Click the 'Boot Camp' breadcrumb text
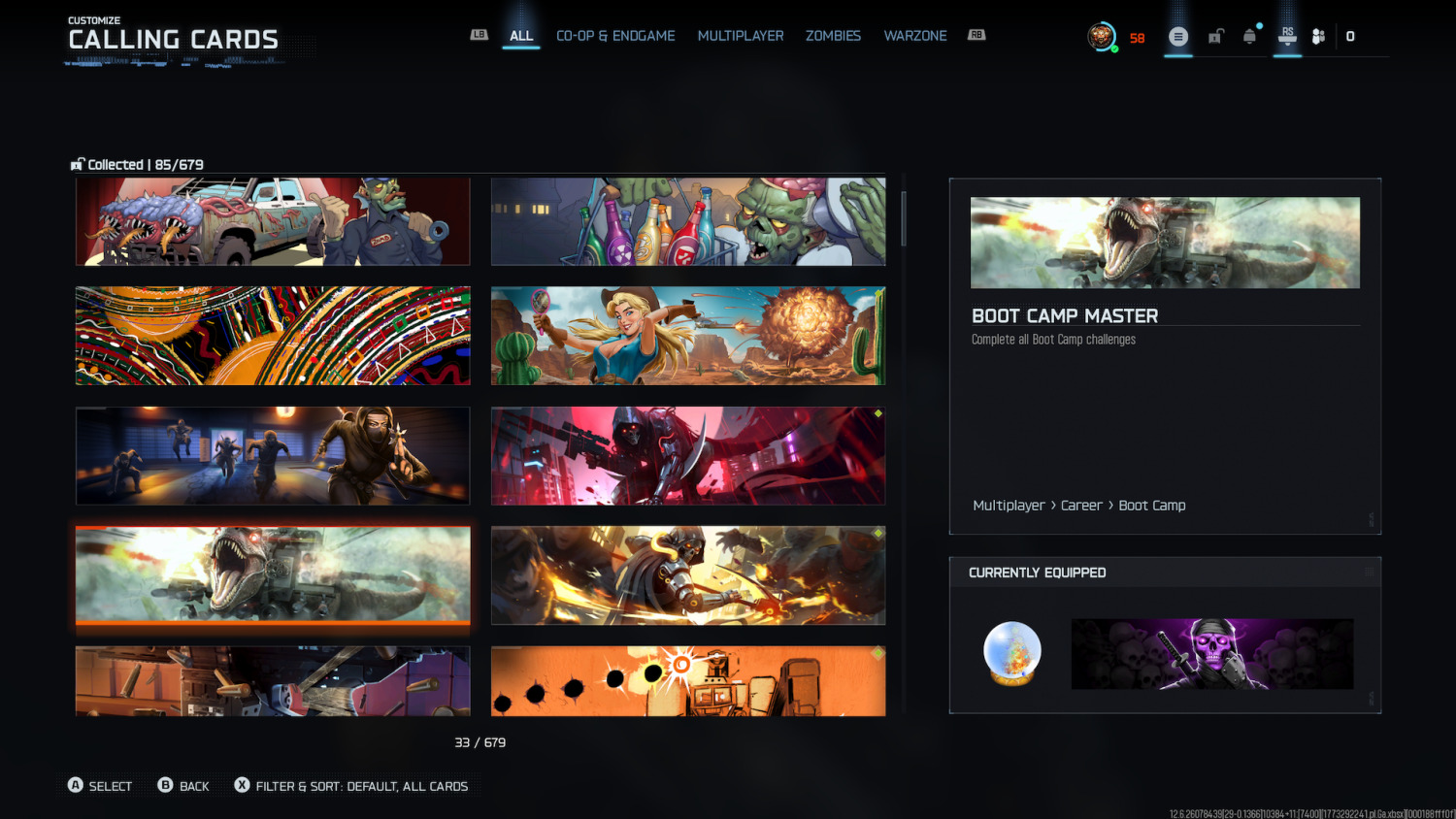 click(x=1152, y=506)
